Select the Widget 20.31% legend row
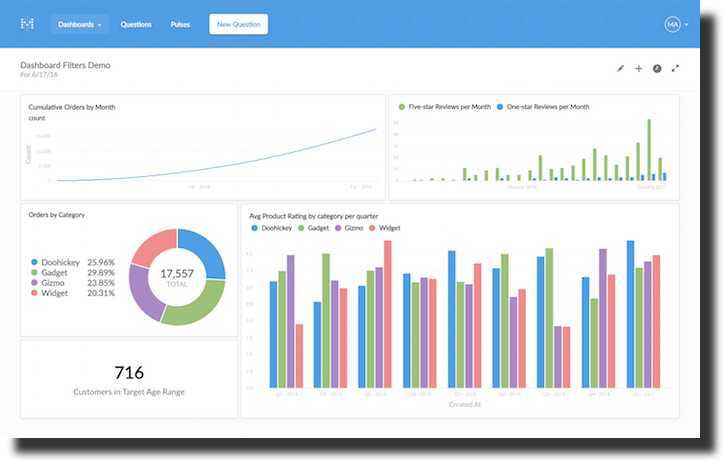 coord(73,293)
